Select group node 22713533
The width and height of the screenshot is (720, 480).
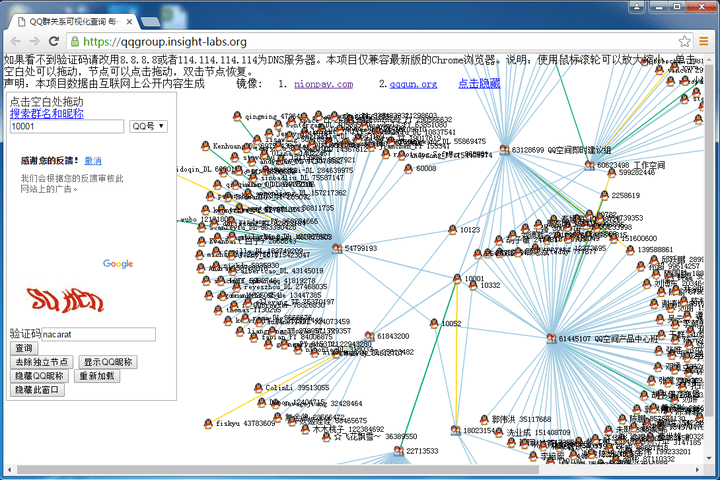[x=399, y=451]
